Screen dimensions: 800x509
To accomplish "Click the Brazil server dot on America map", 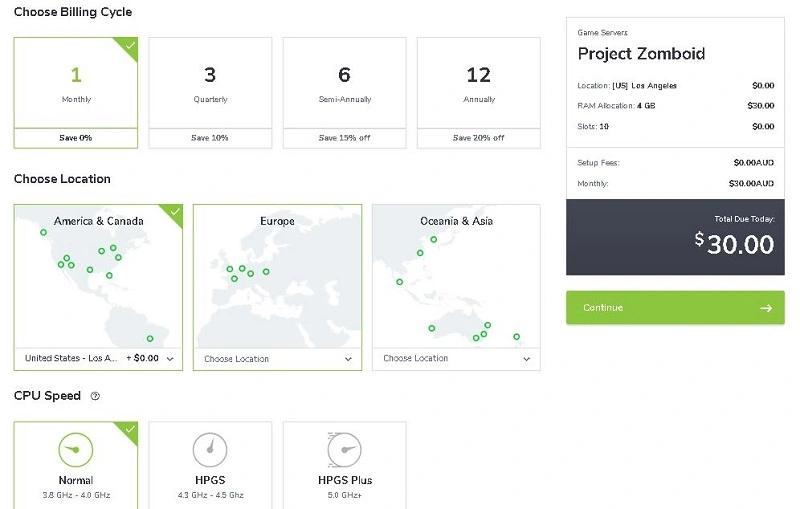I will [150, 339].
